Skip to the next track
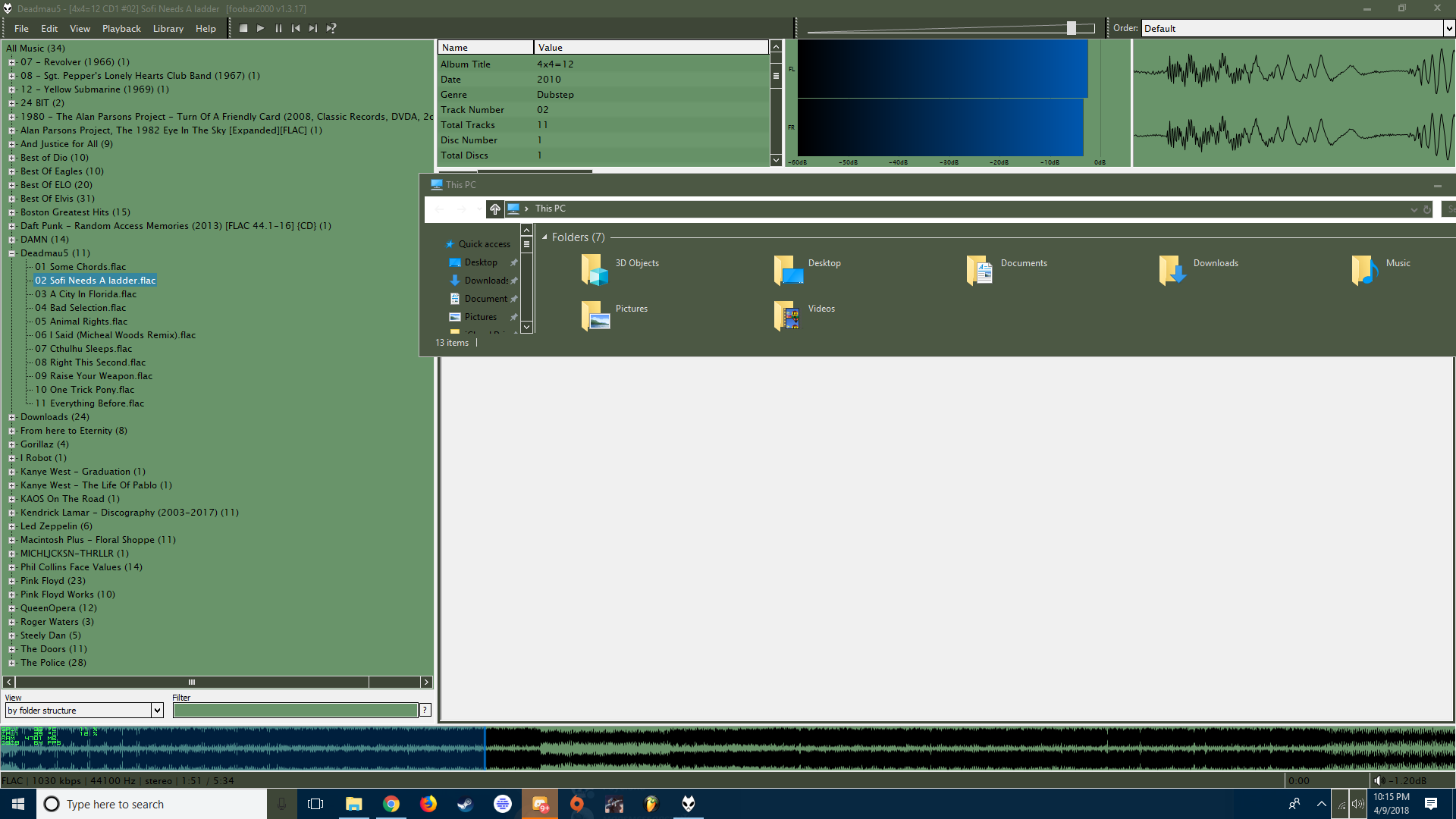The height and width of the screenshot is (819, 1456). click(x=313, y=29)
